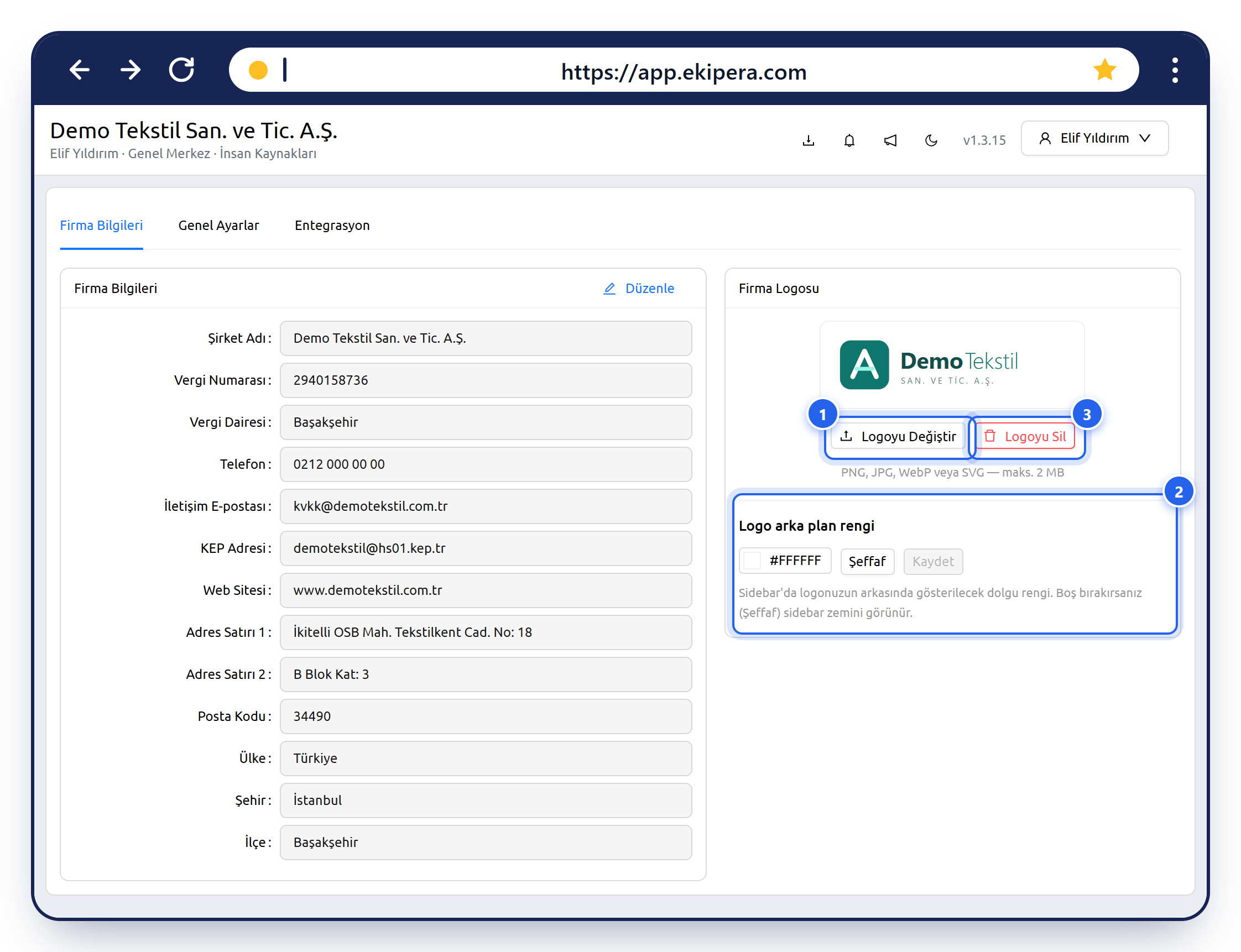This screenshot has height=952, width=1241.
Task: Click the Şehir field showing İstanbul
Action: [x=486, y=799]
